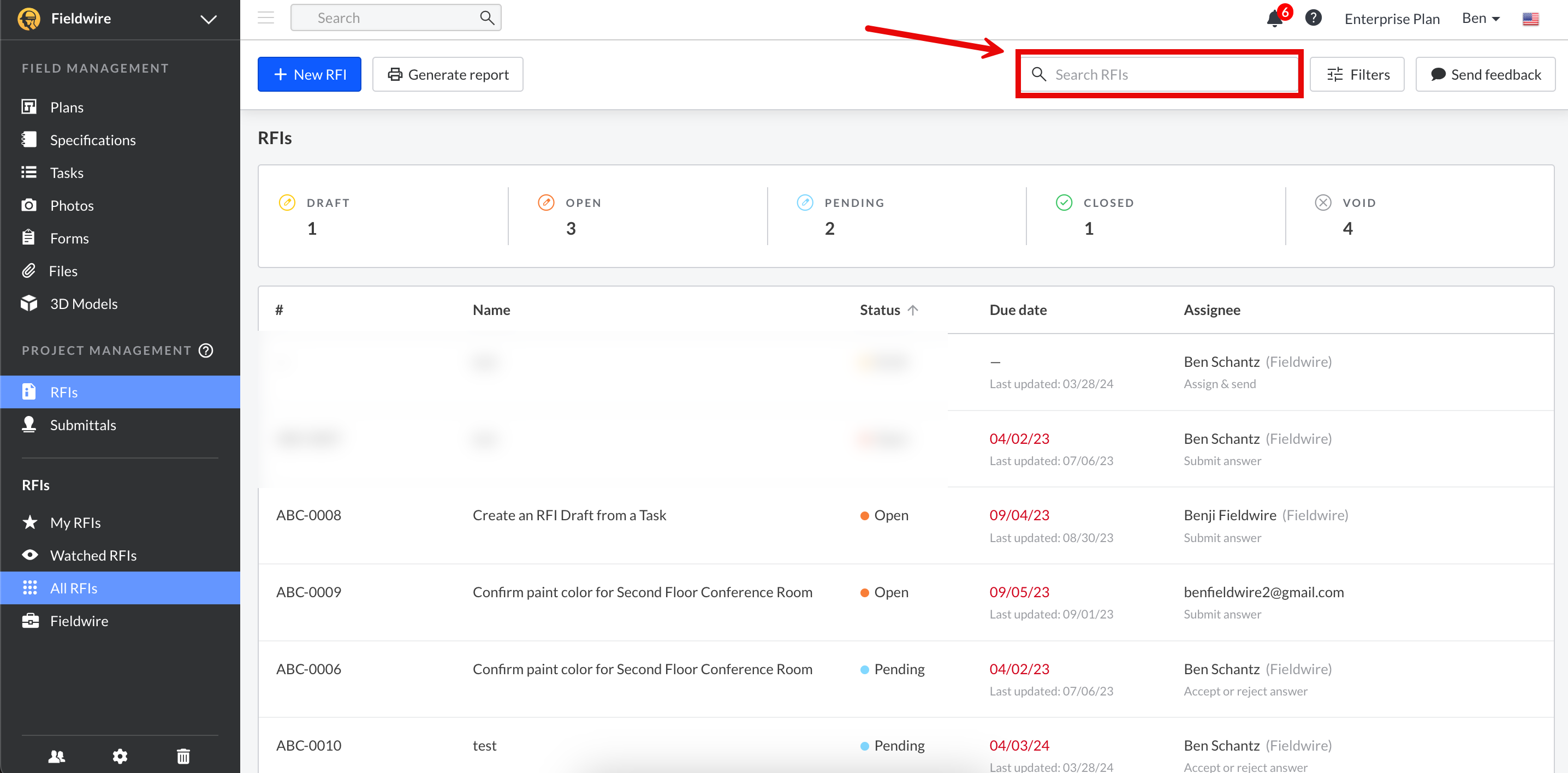Screen dimensions: 1568x773
Task: Click the New RFI button
Action: (309, 74)
